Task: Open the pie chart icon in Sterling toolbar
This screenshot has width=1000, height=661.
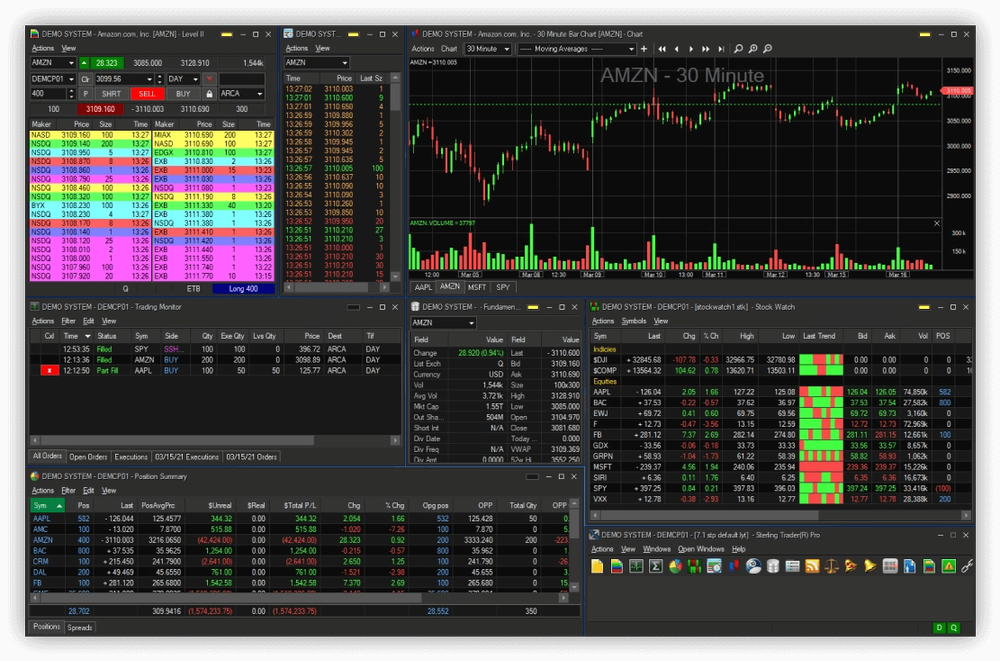Action: pos(675,567)
